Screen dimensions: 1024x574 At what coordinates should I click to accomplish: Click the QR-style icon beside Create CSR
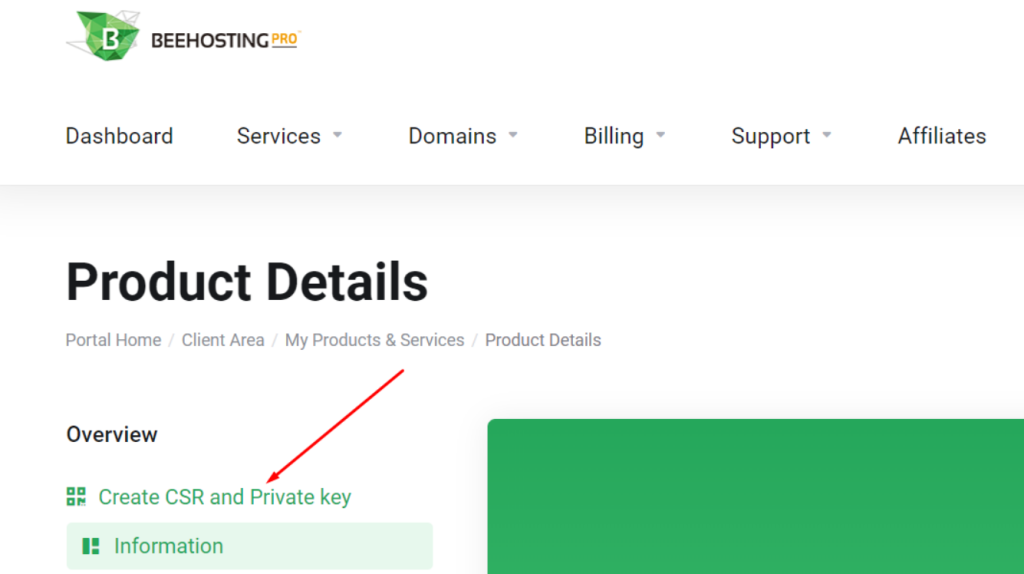coord(76,496)
